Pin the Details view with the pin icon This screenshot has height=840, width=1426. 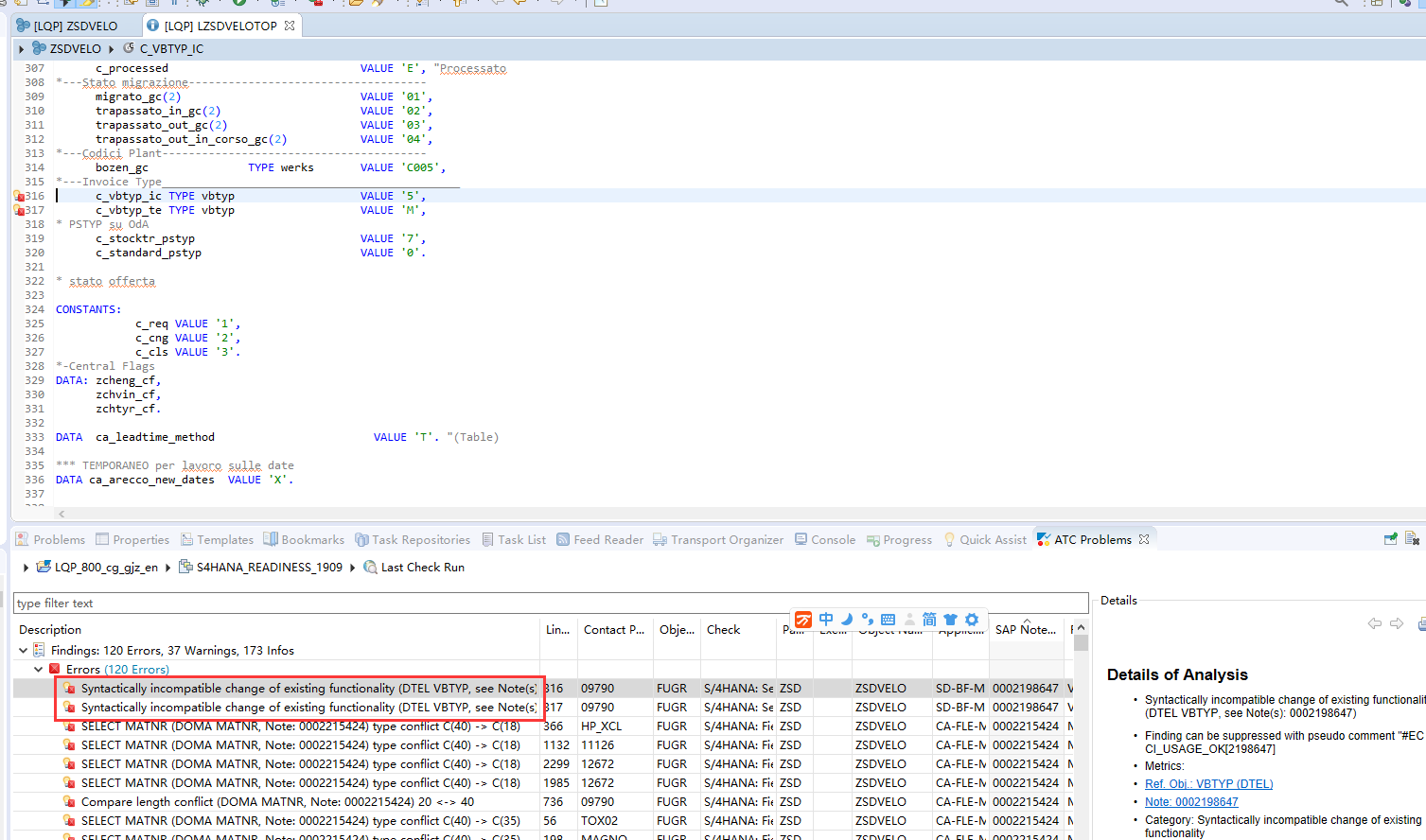pos(1391,537)
